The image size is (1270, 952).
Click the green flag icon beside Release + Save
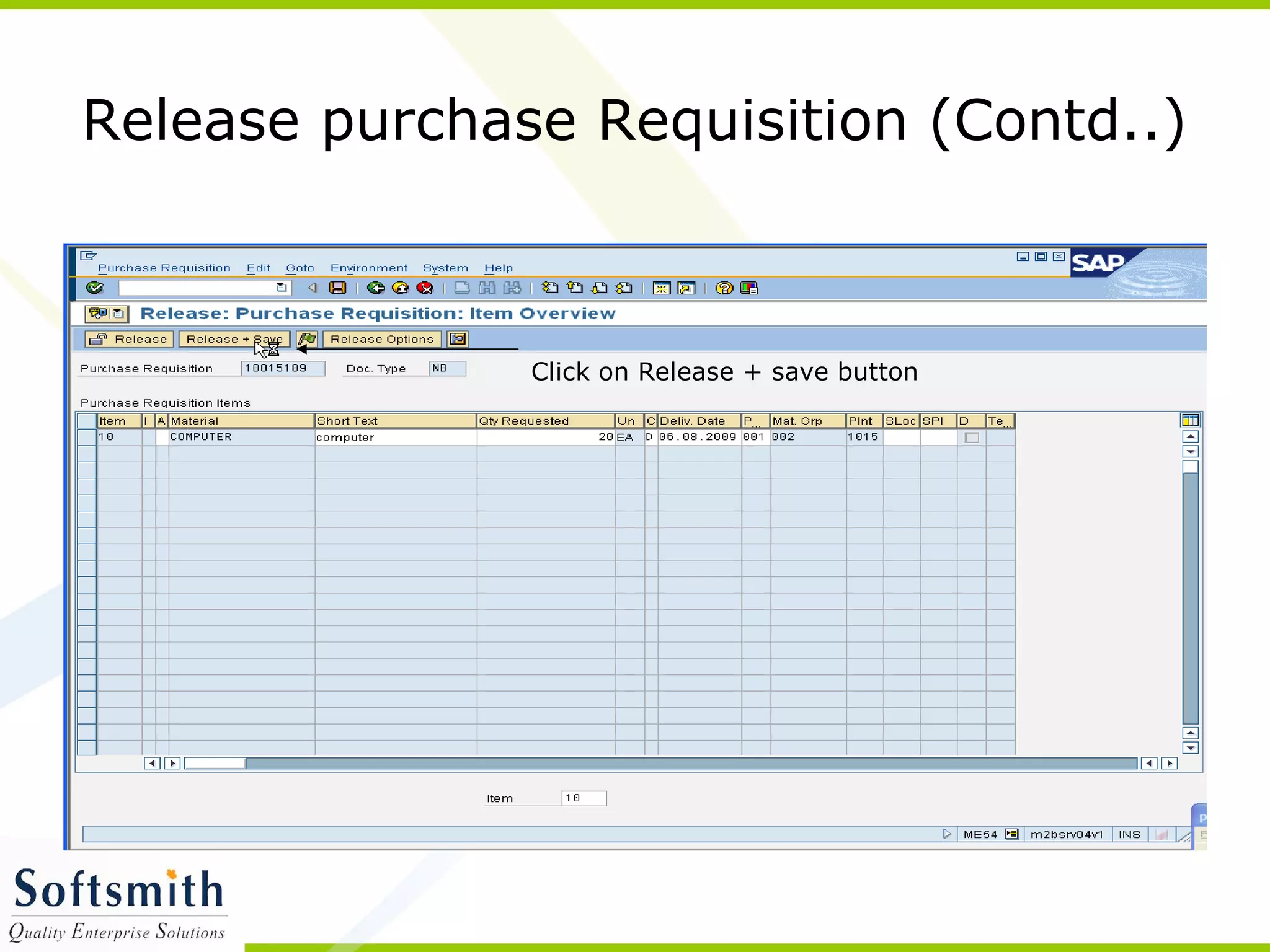tap(307, 339)
